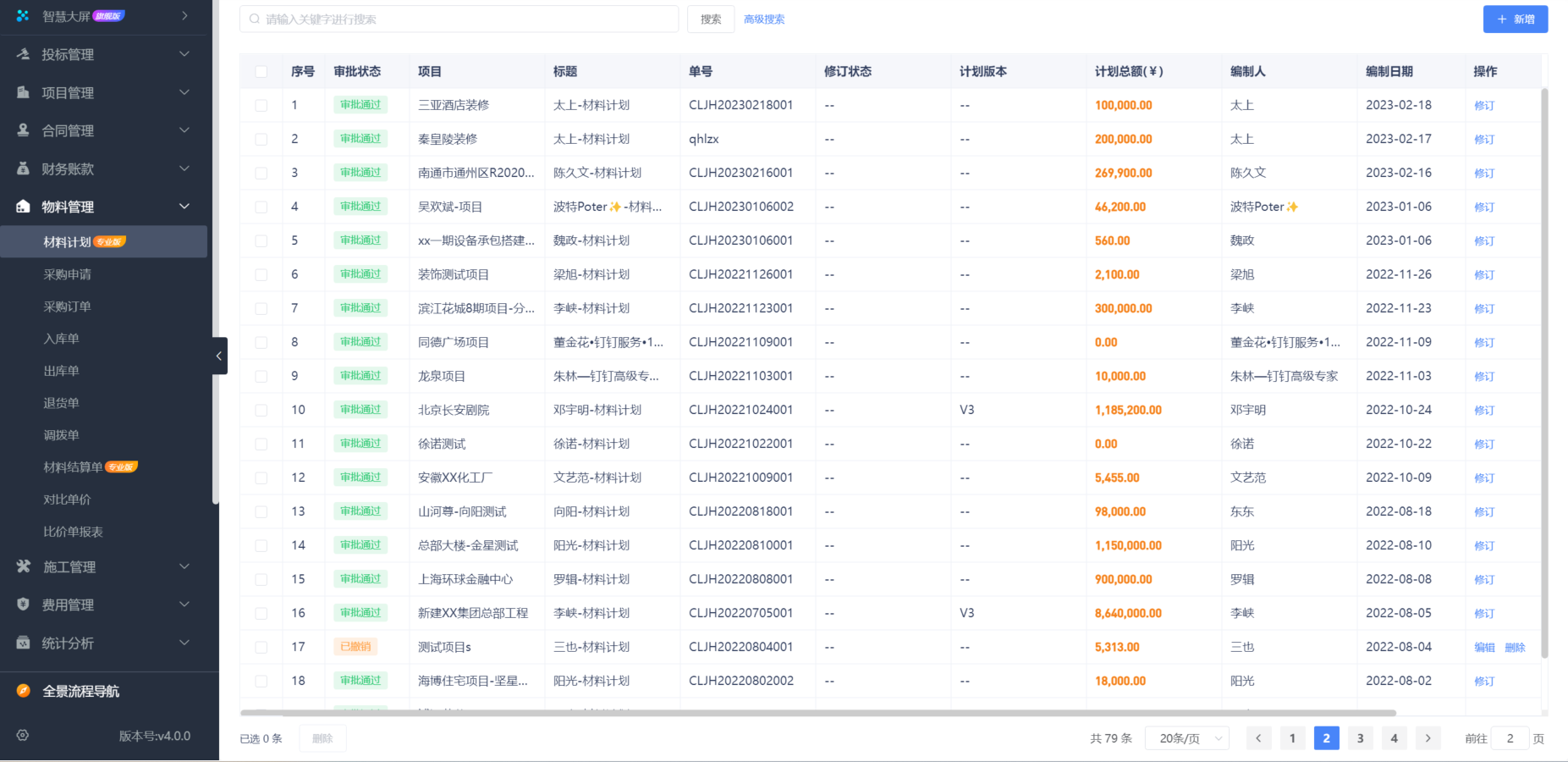This screenshot has width=1568, height=762.
Task: Select the checkbox for 三亚酒店装修 row
Action: click(x=261, y=105)
